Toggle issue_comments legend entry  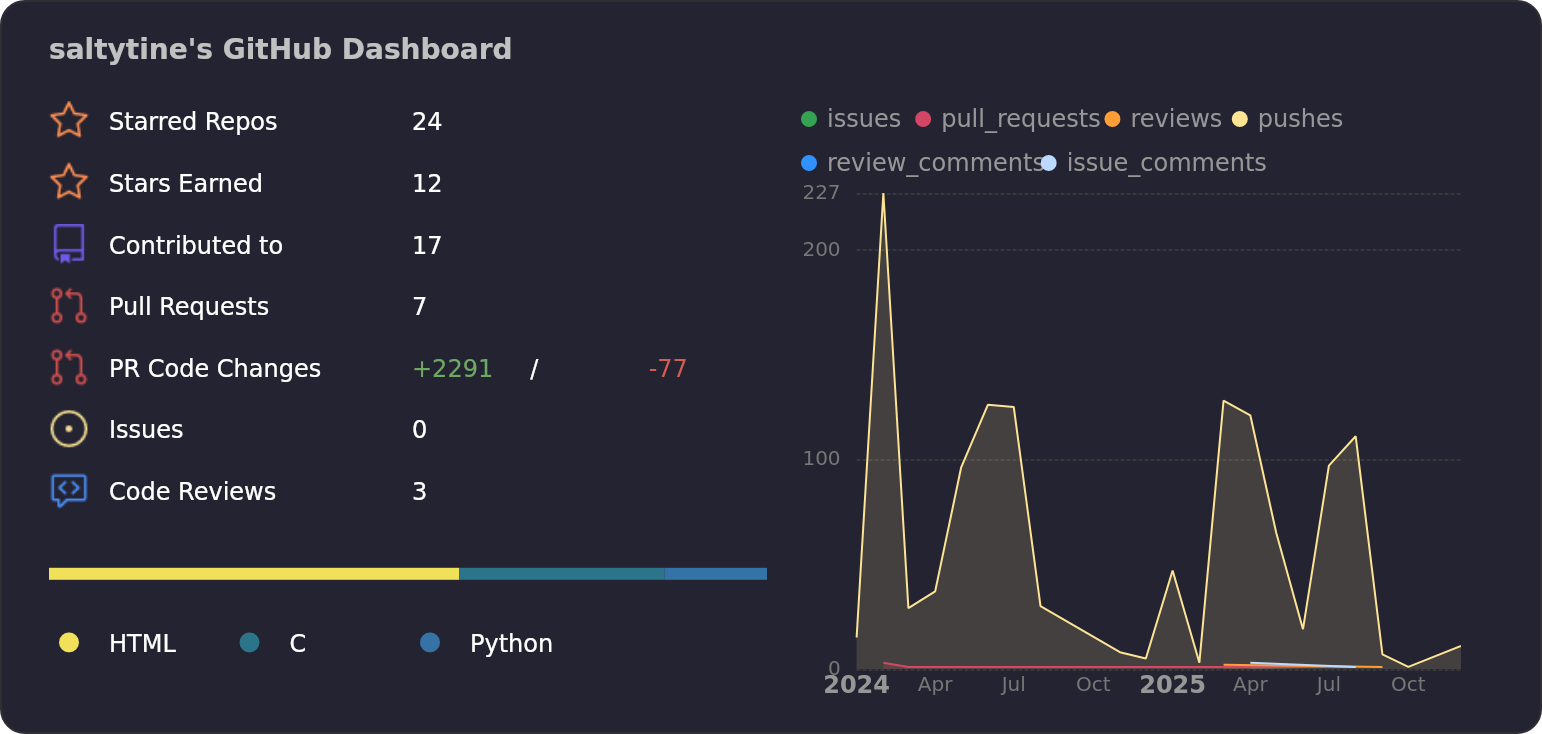coord(1154,163)
